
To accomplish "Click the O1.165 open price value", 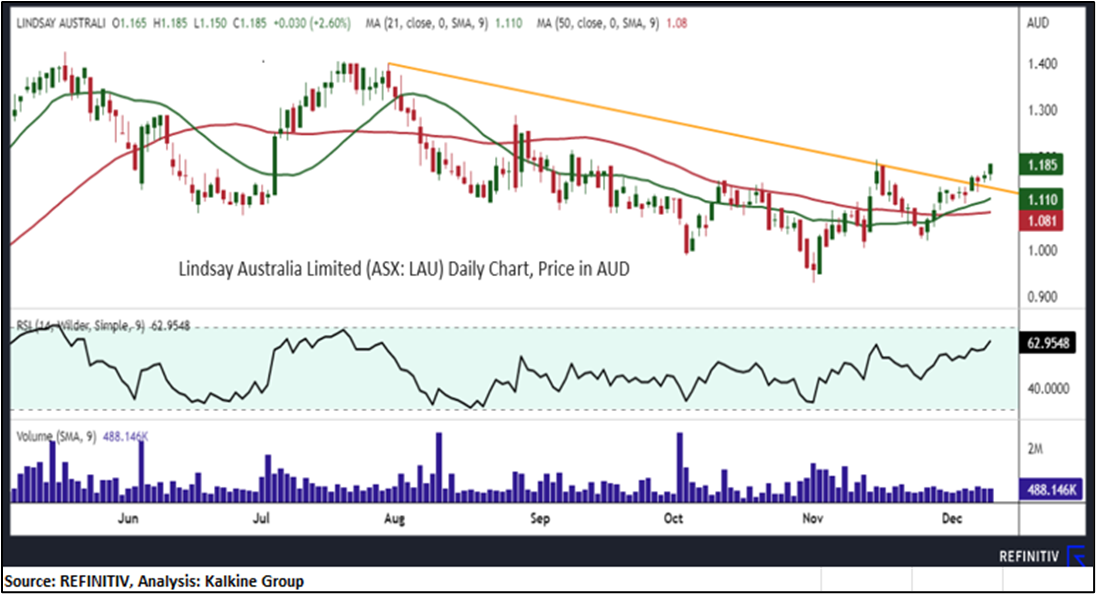I will pos(129,23).
